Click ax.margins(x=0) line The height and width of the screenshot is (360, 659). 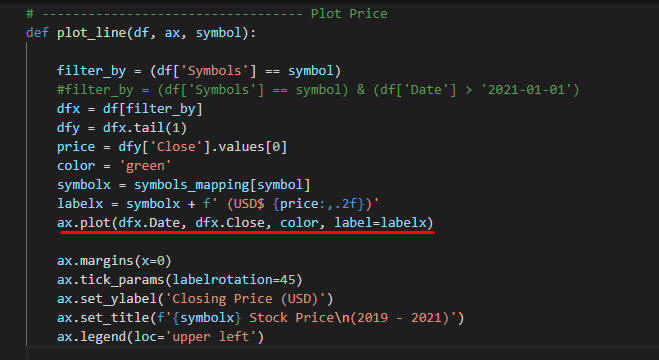tap(114, 261)
